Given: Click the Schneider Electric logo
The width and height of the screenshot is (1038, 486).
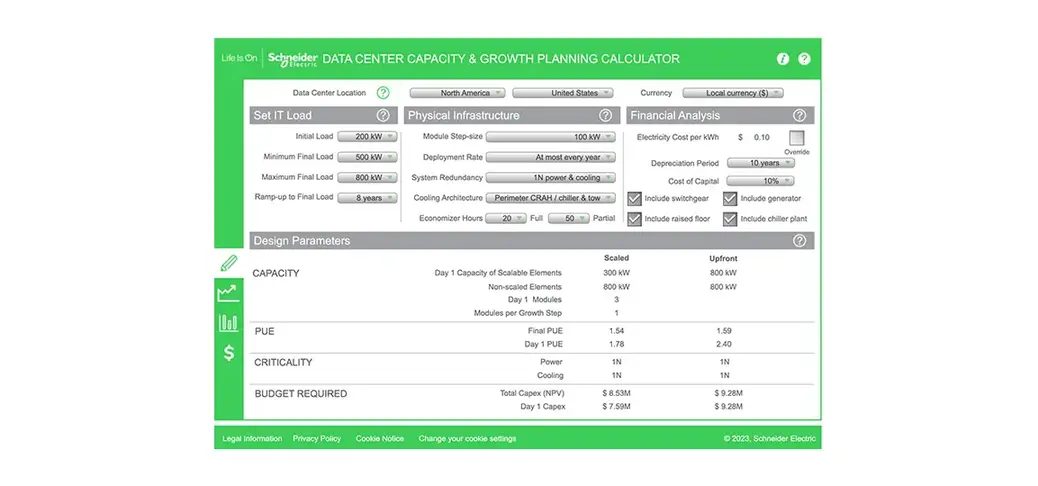Looking at the screenshot, I should (x=292, y=59).
